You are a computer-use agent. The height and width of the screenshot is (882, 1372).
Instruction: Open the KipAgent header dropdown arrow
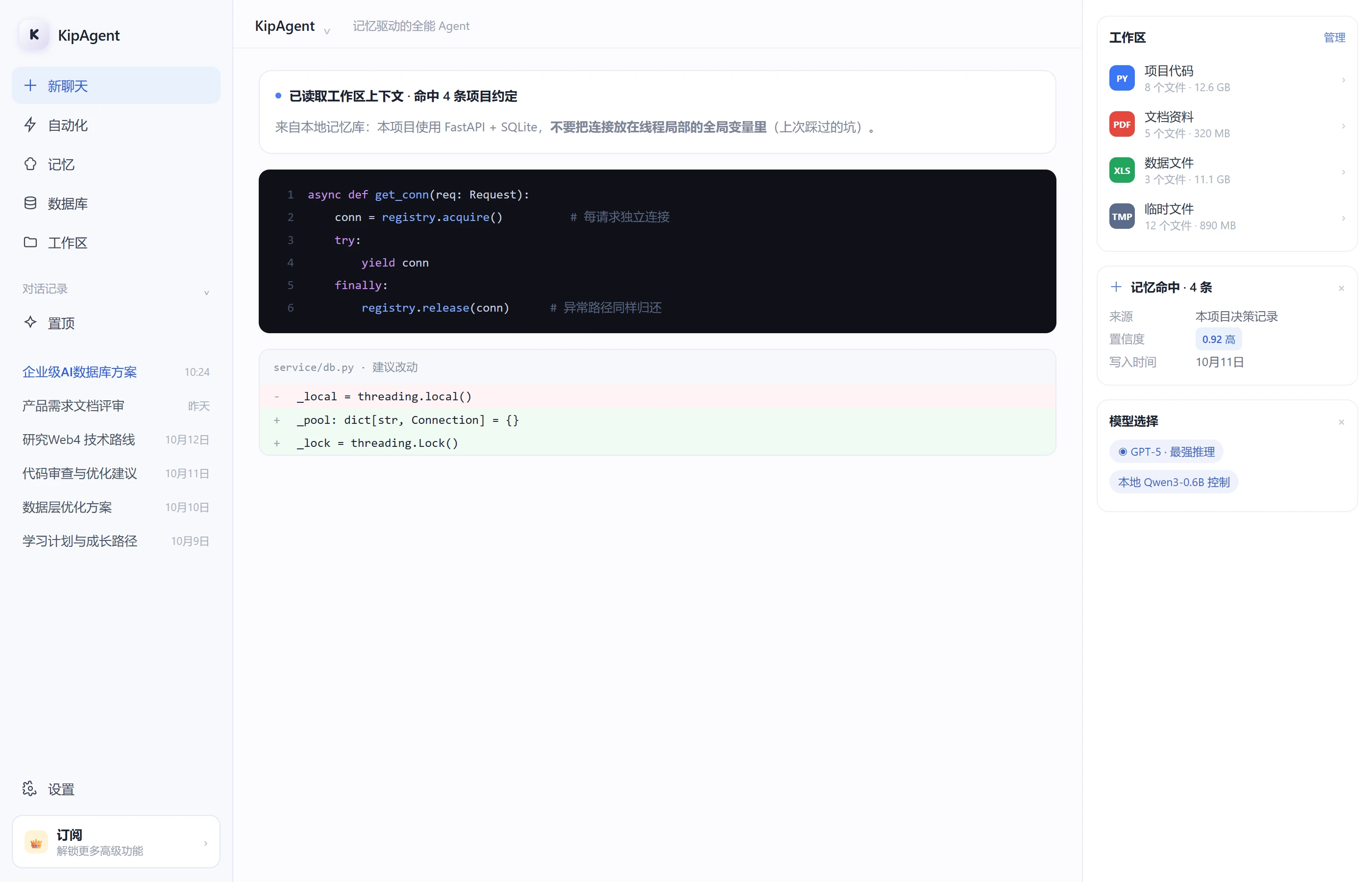tap(327, 31)
